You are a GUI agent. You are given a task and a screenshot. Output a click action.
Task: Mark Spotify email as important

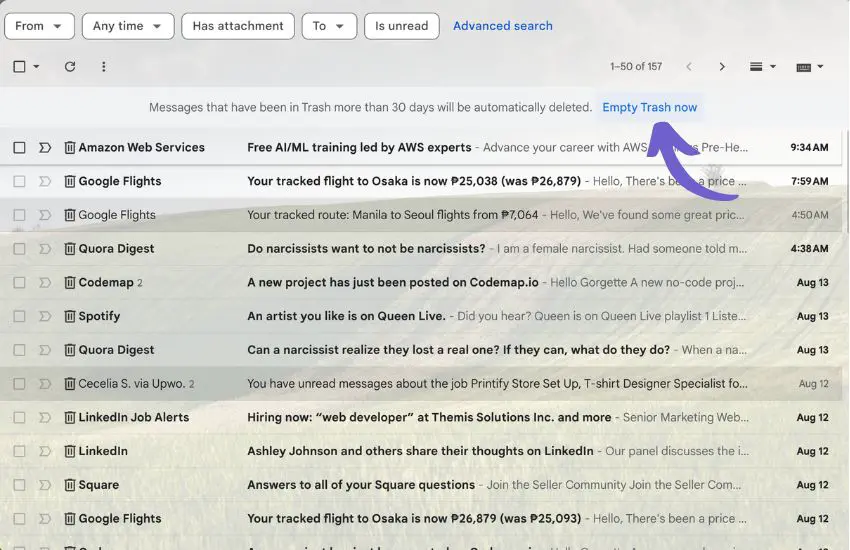(x=45, y=316)
